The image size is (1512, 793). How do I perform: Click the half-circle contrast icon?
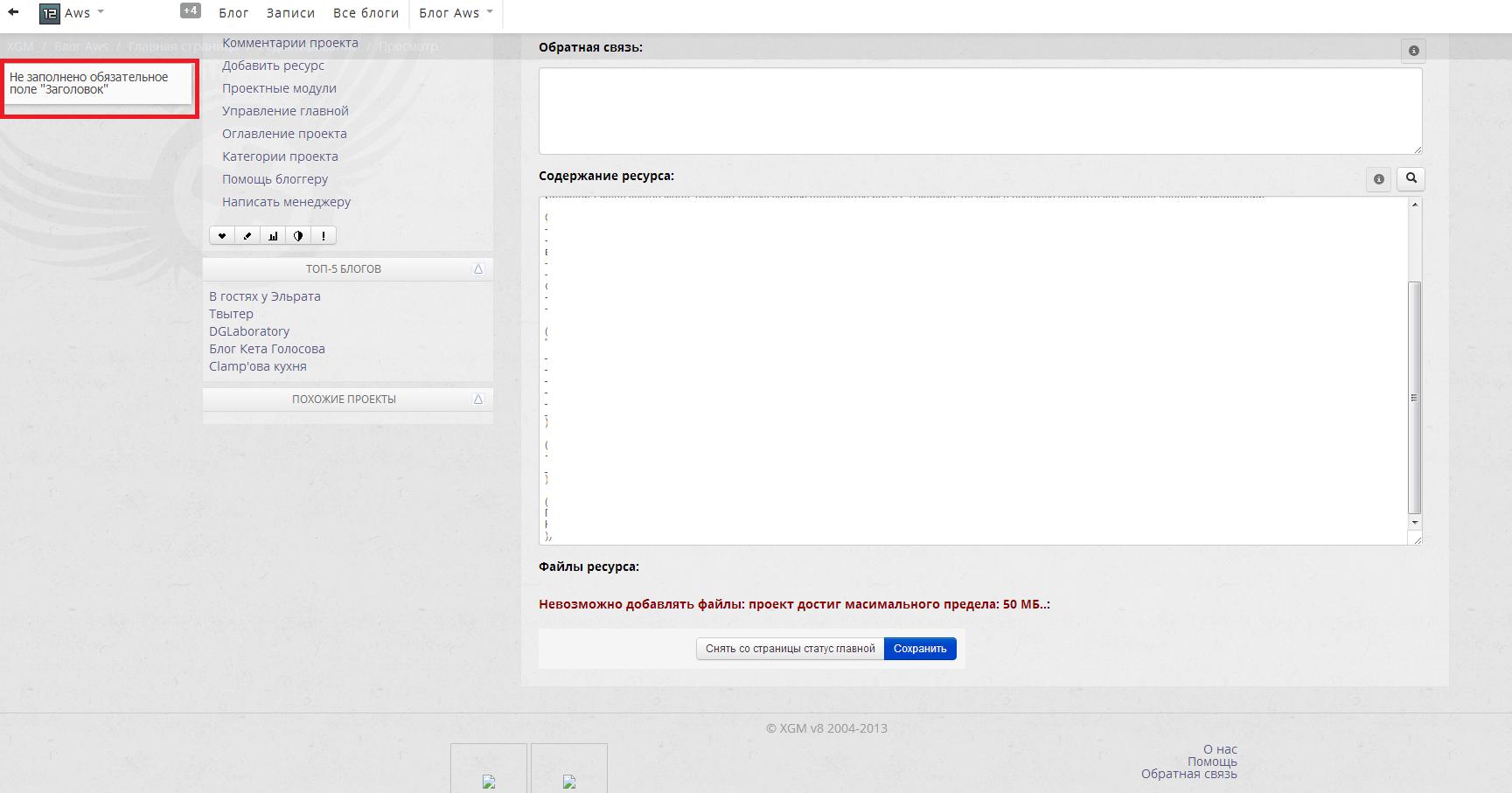pyautogui.click(x=298, y=236)
